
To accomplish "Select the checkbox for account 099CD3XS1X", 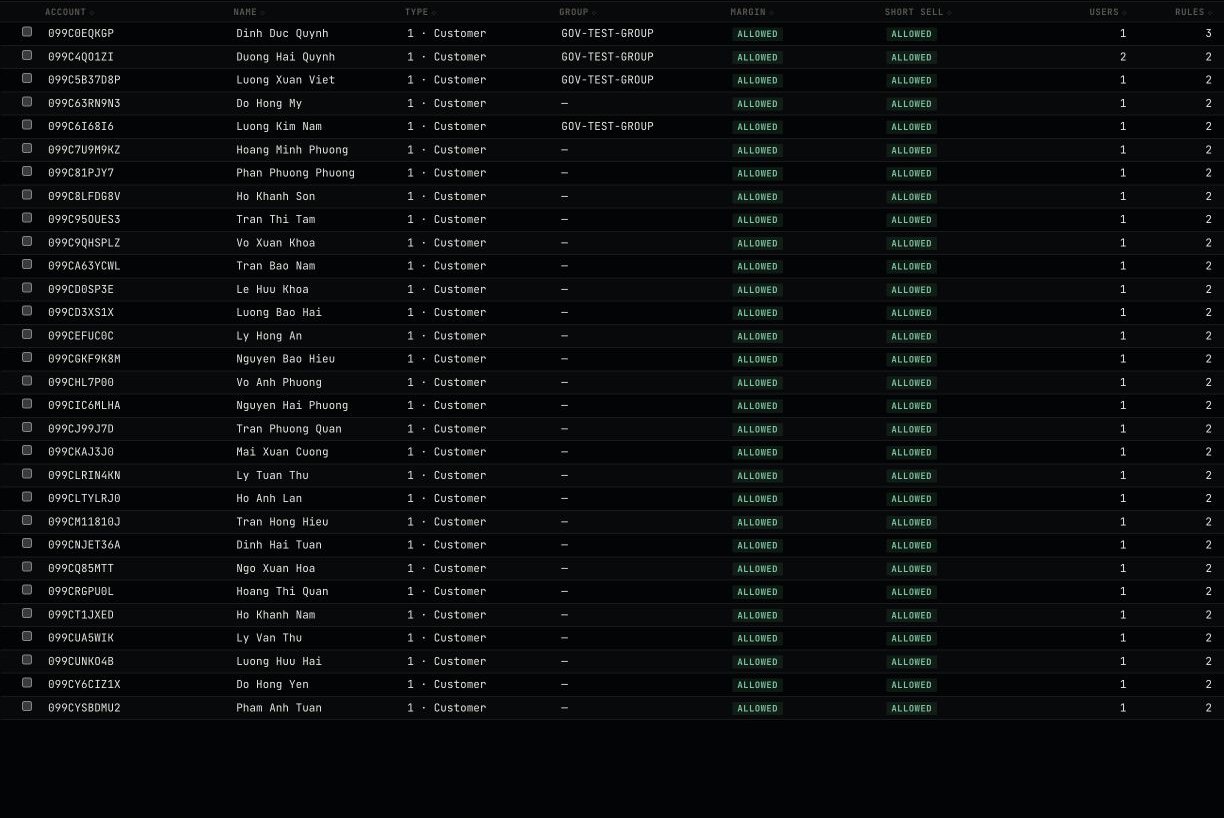I will tap(27, 311).
